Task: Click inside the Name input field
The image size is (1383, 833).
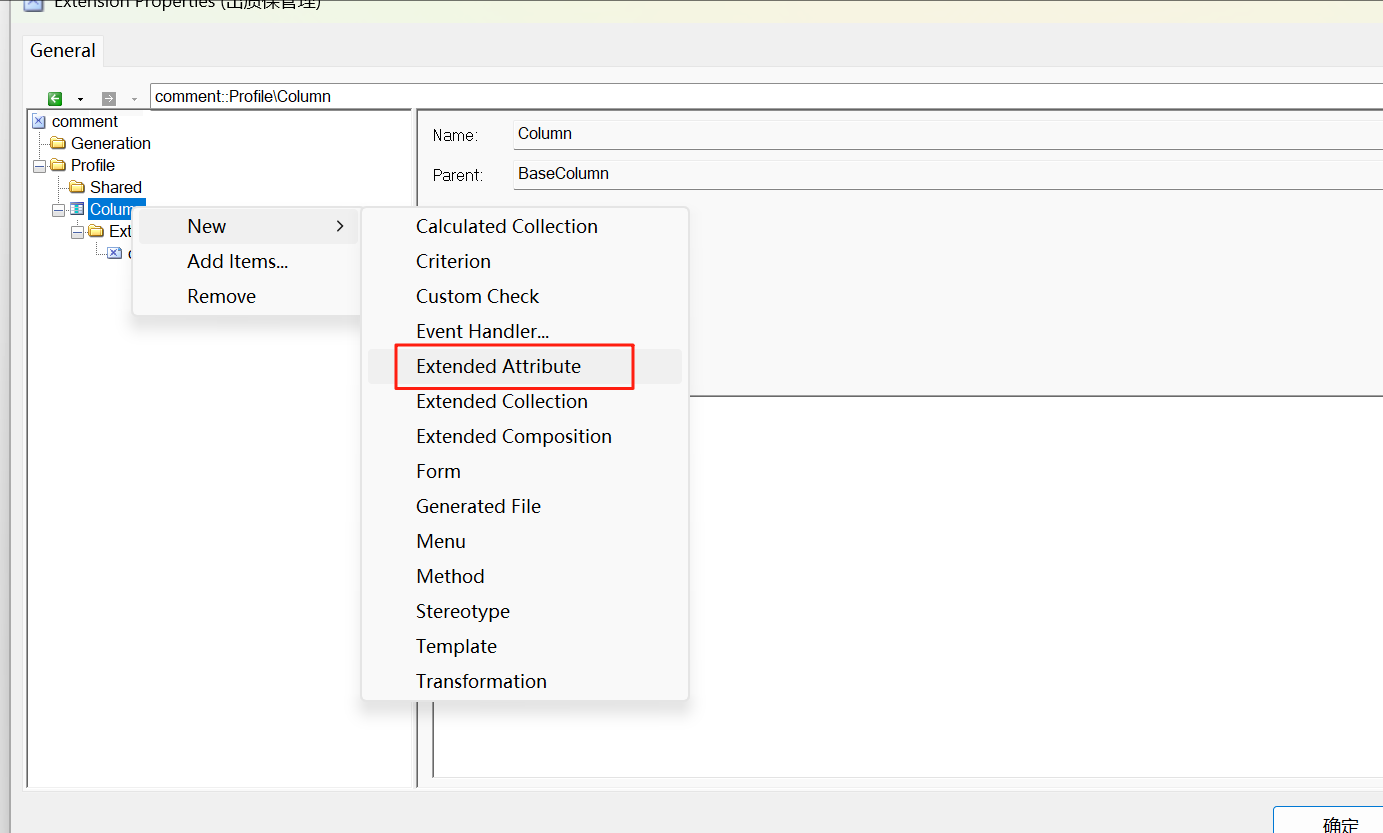Action: tap(700, 133)
